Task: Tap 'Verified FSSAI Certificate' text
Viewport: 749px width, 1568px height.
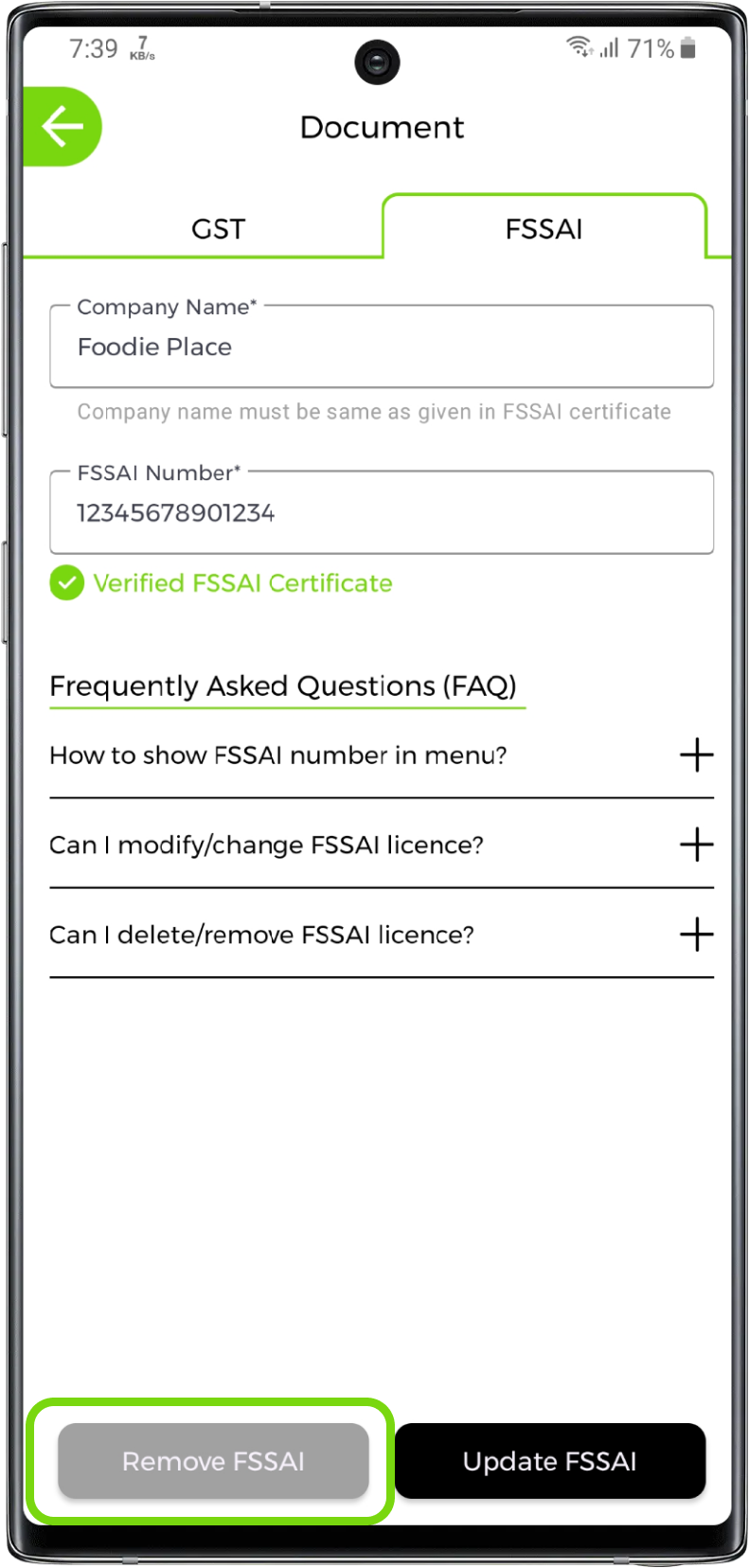Action: point(242,583)
